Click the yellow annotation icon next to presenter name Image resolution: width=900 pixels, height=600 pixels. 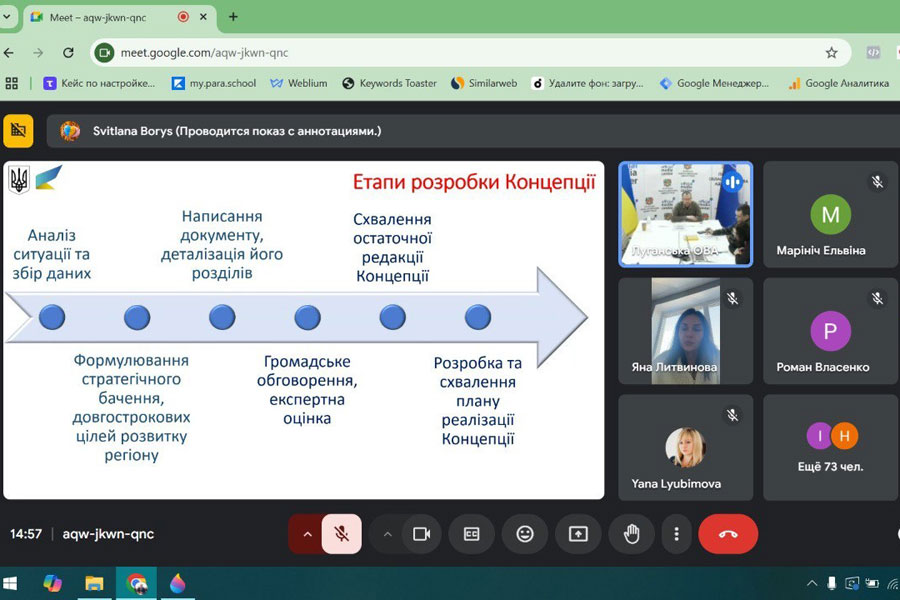tap(18, 131)
